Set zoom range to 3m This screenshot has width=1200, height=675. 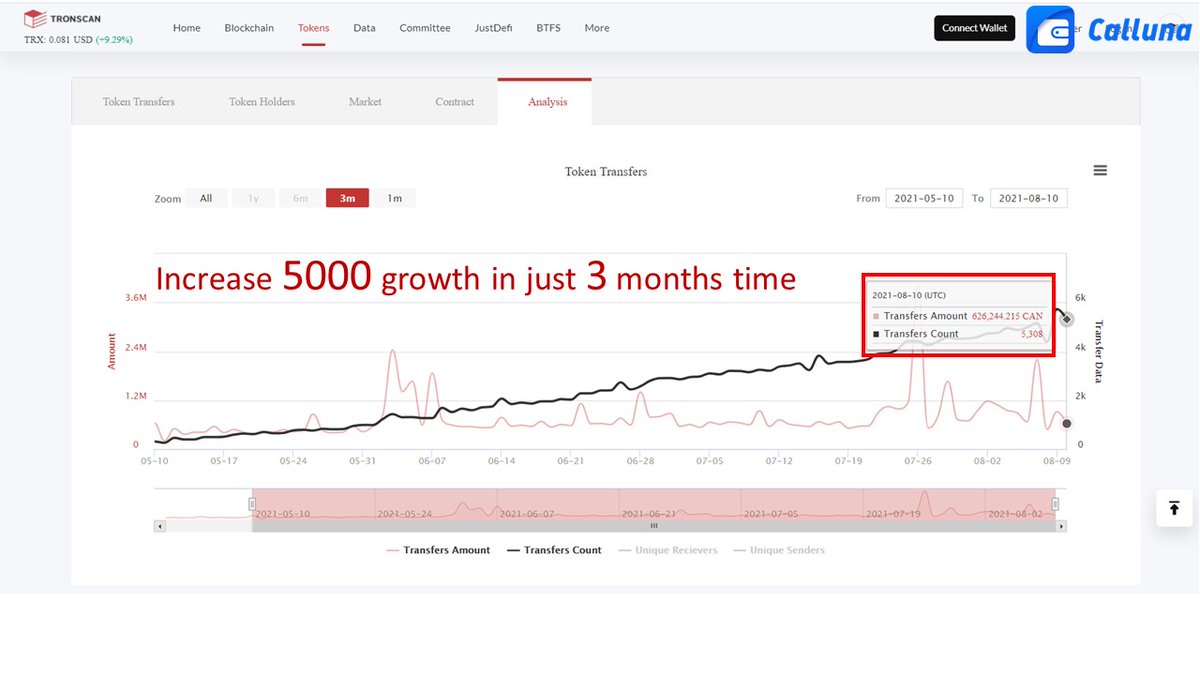[347, 198]
